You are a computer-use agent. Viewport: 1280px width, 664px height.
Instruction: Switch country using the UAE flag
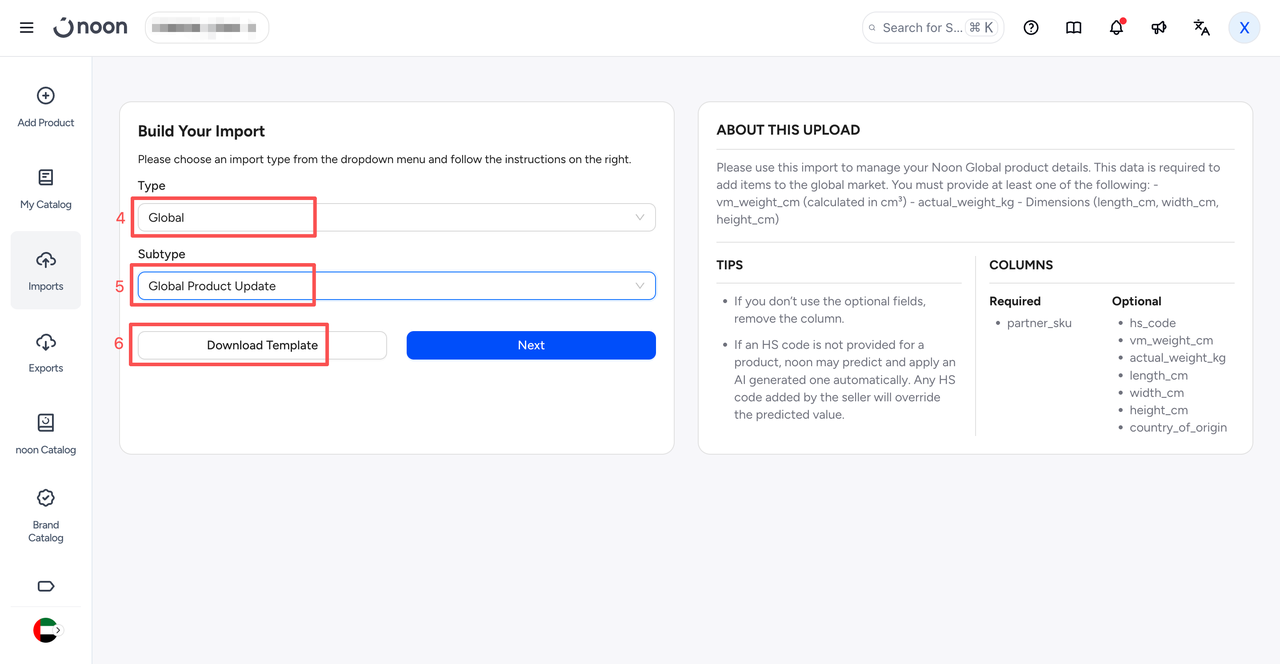click(x=46, y=630)
